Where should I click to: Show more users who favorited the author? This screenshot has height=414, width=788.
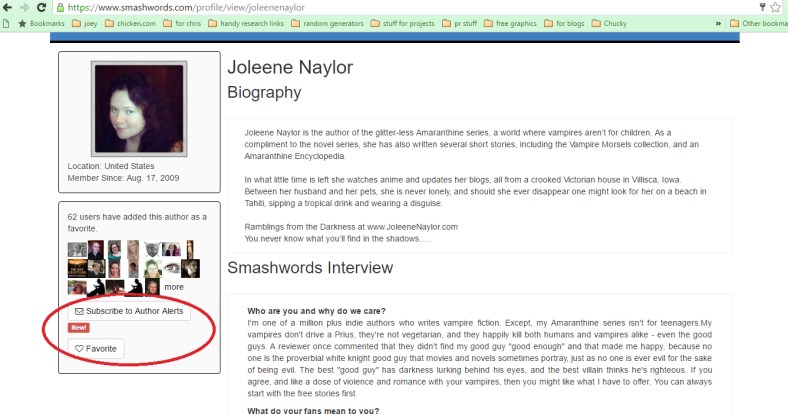(x=173, y=287)
